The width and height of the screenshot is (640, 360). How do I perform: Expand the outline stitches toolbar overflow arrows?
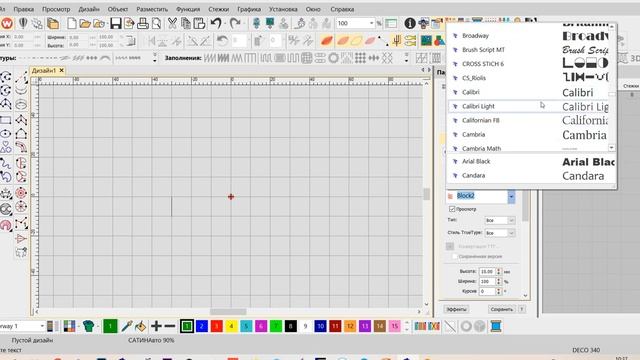click(155, 58)
